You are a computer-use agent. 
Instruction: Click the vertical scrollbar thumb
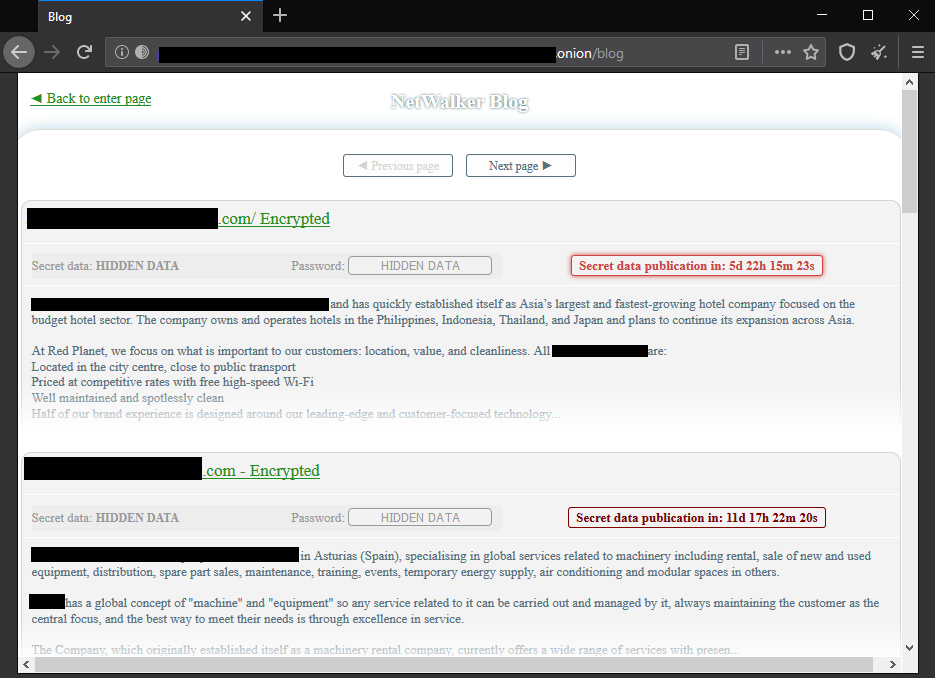909,151
